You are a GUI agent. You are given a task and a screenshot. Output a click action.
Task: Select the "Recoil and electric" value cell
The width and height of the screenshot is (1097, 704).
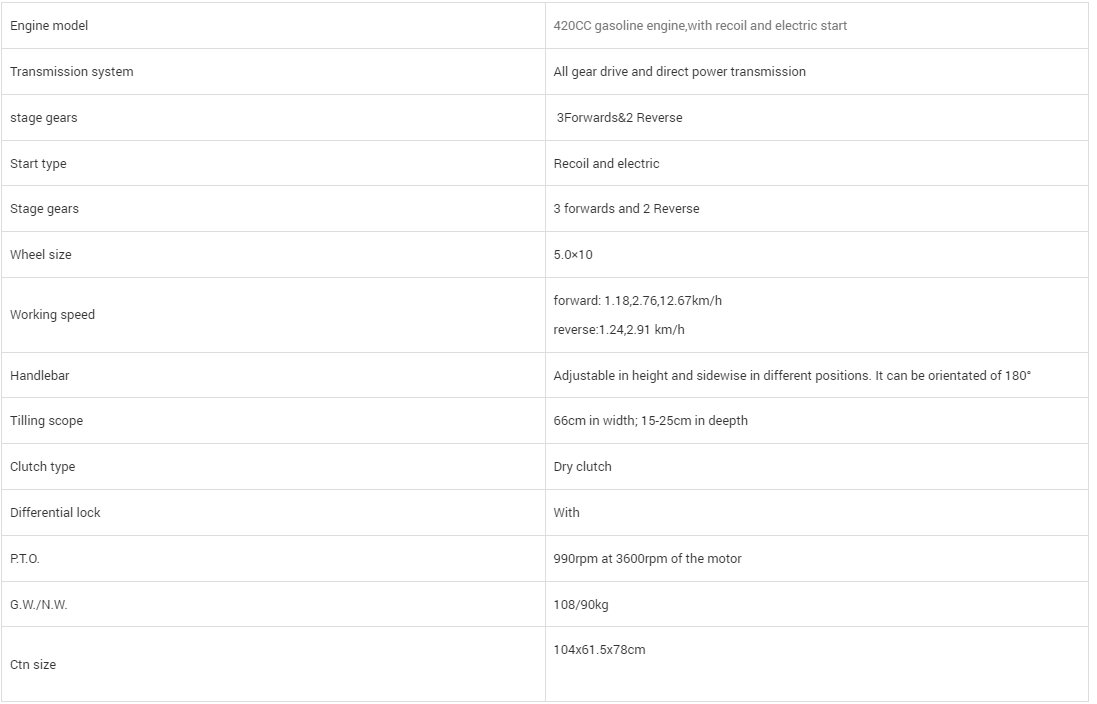coord(606,164)
